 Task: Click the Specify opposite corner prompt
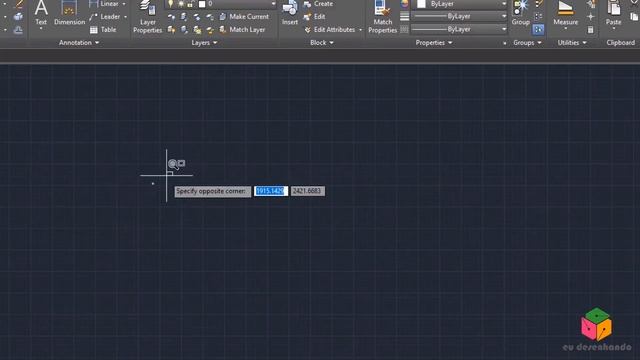pos(213,191)
